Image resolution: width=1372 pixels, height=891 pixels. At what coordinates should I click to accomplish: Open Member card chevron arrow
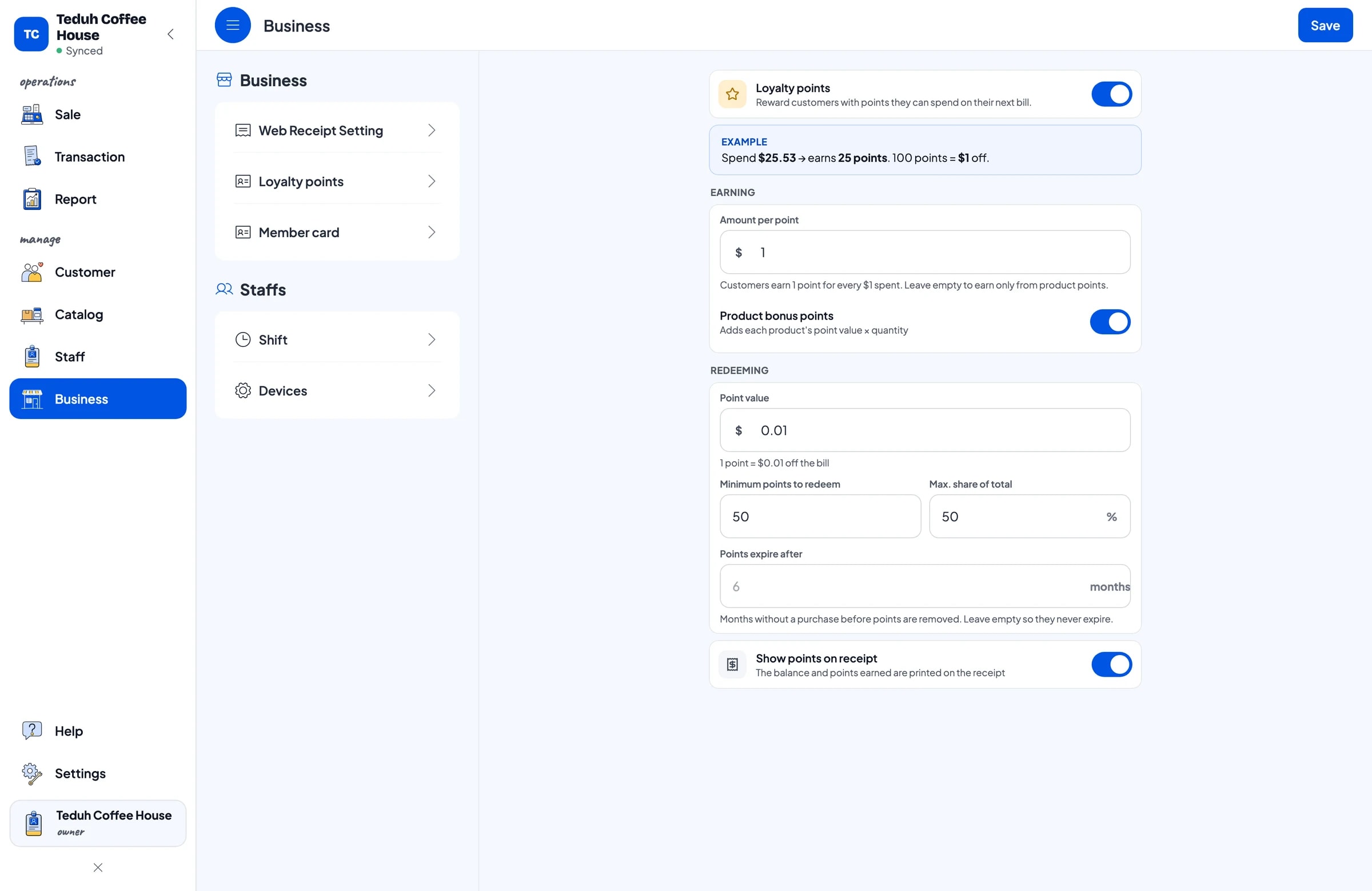[x=431, y=232]
